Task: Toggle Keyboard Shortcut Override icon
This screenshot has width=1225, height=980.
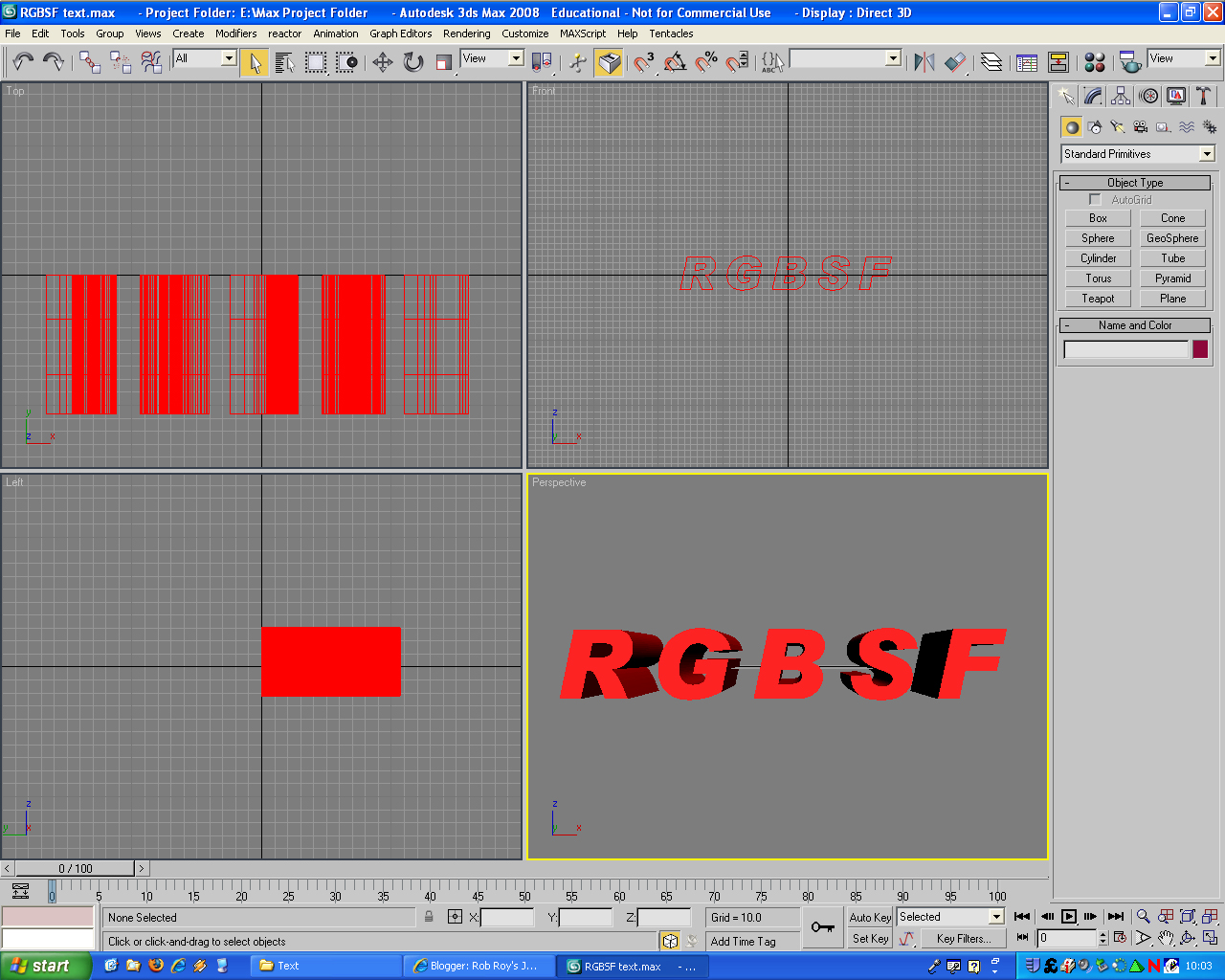Action: [x=609, y=62]
